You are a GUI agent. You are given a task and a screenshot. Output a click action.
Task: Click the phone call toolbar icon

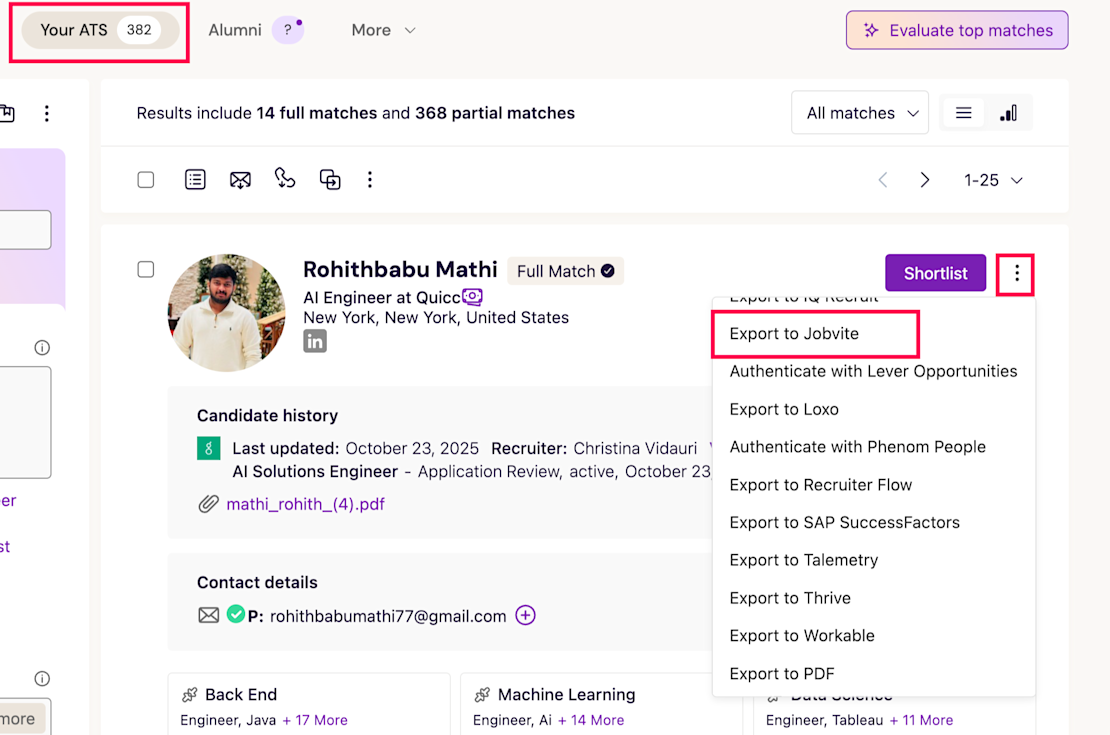(285, 178)
